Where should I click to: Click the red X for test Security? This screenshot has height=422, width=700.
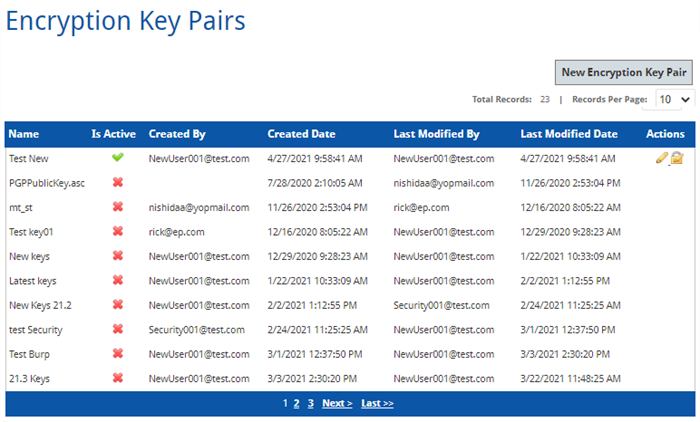tap(118, 329)
